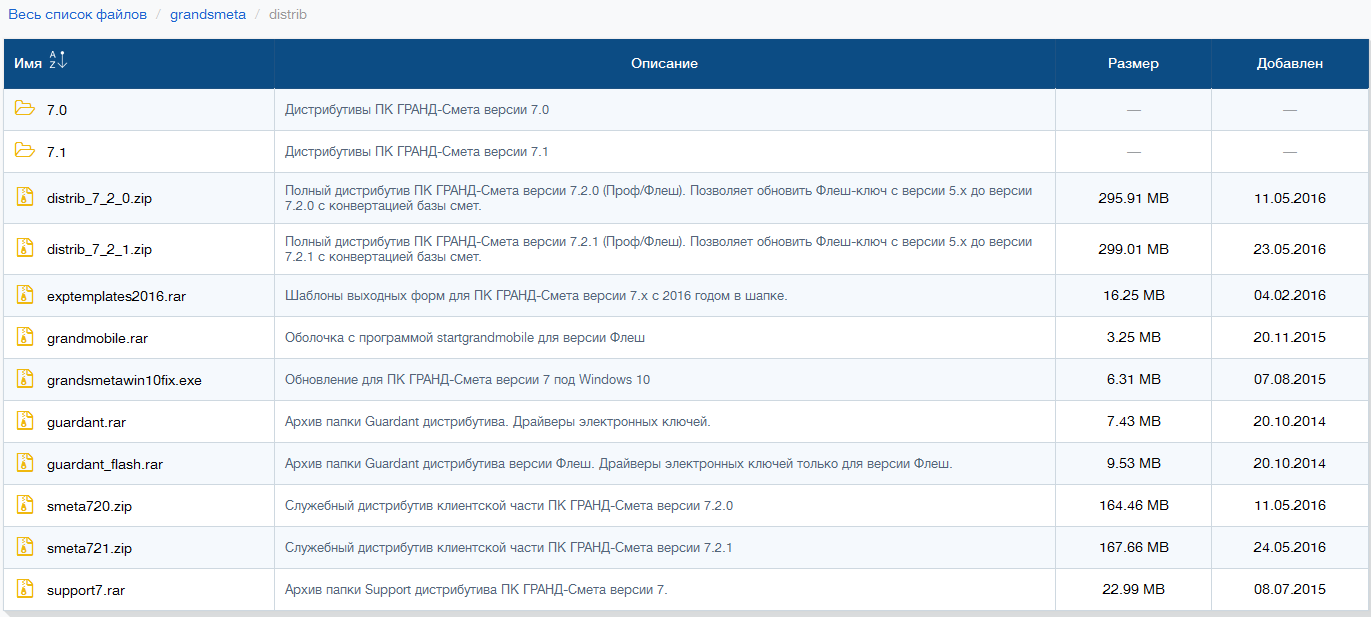Open the 7.1 folder
Viewport: 1371px width, 617px height.
click(56, 152)
